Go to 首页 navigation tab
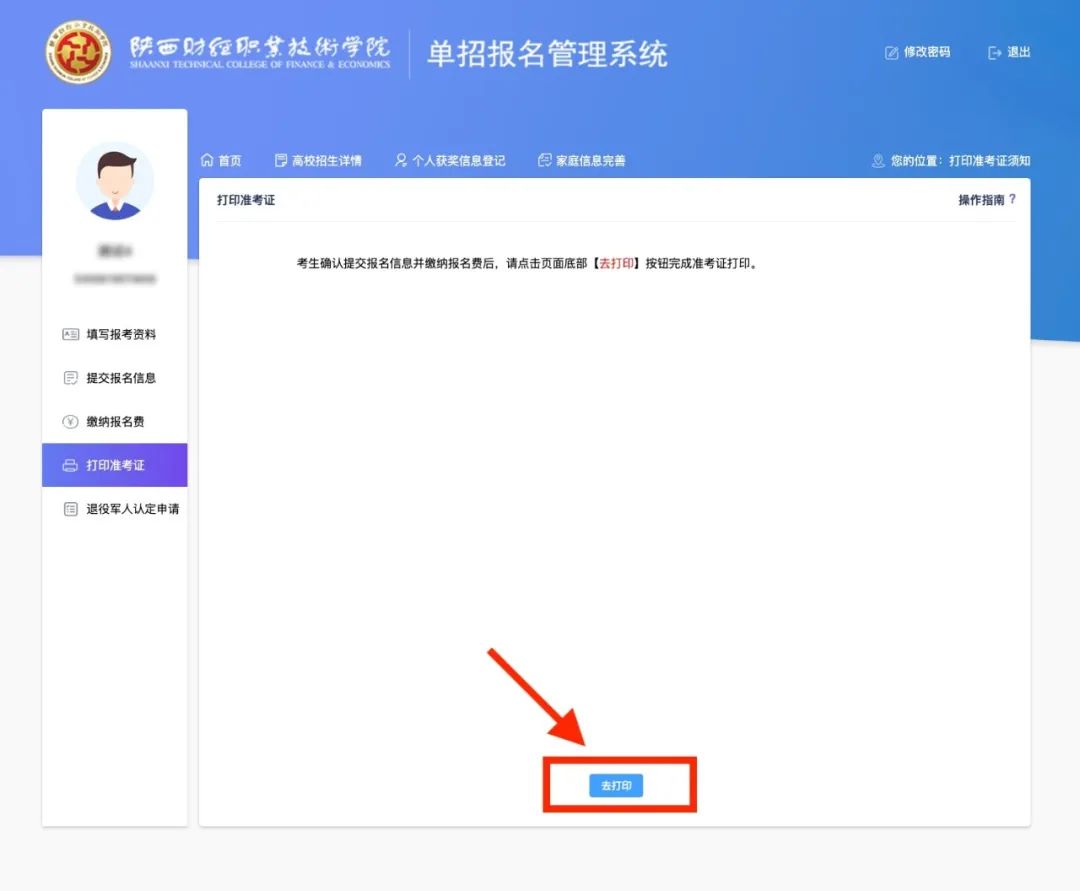 (x=230, y=161)
